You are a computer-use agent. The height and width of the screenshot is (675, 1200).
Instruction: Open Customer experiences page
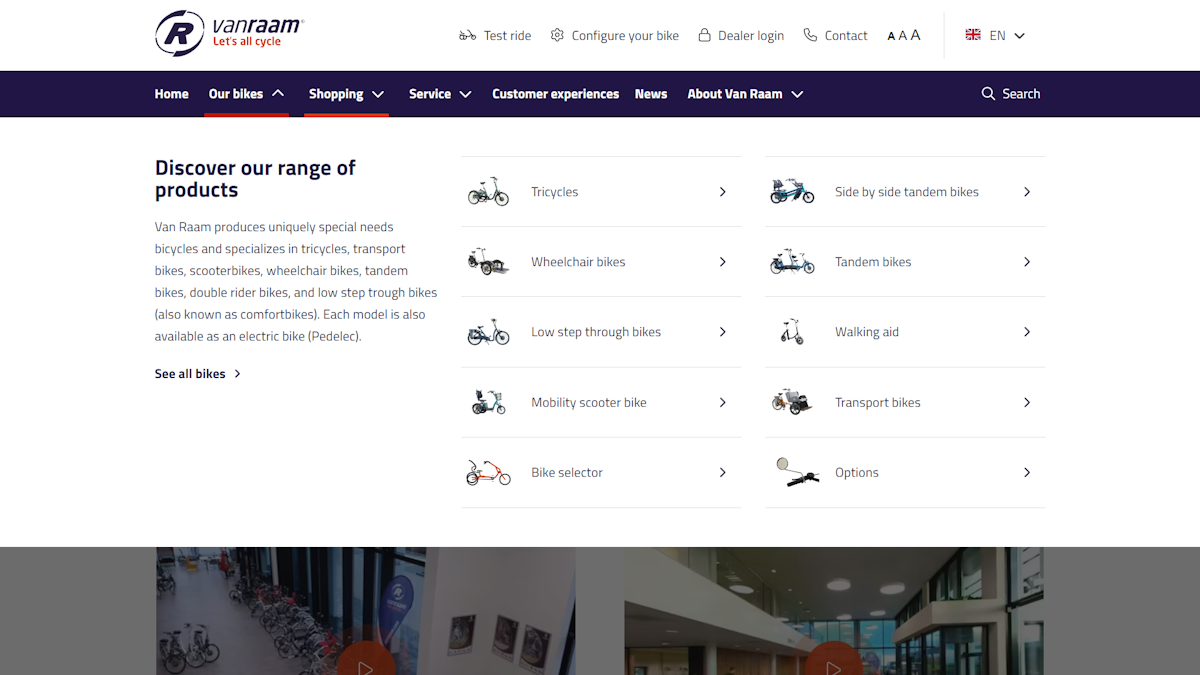coord(556,94)
